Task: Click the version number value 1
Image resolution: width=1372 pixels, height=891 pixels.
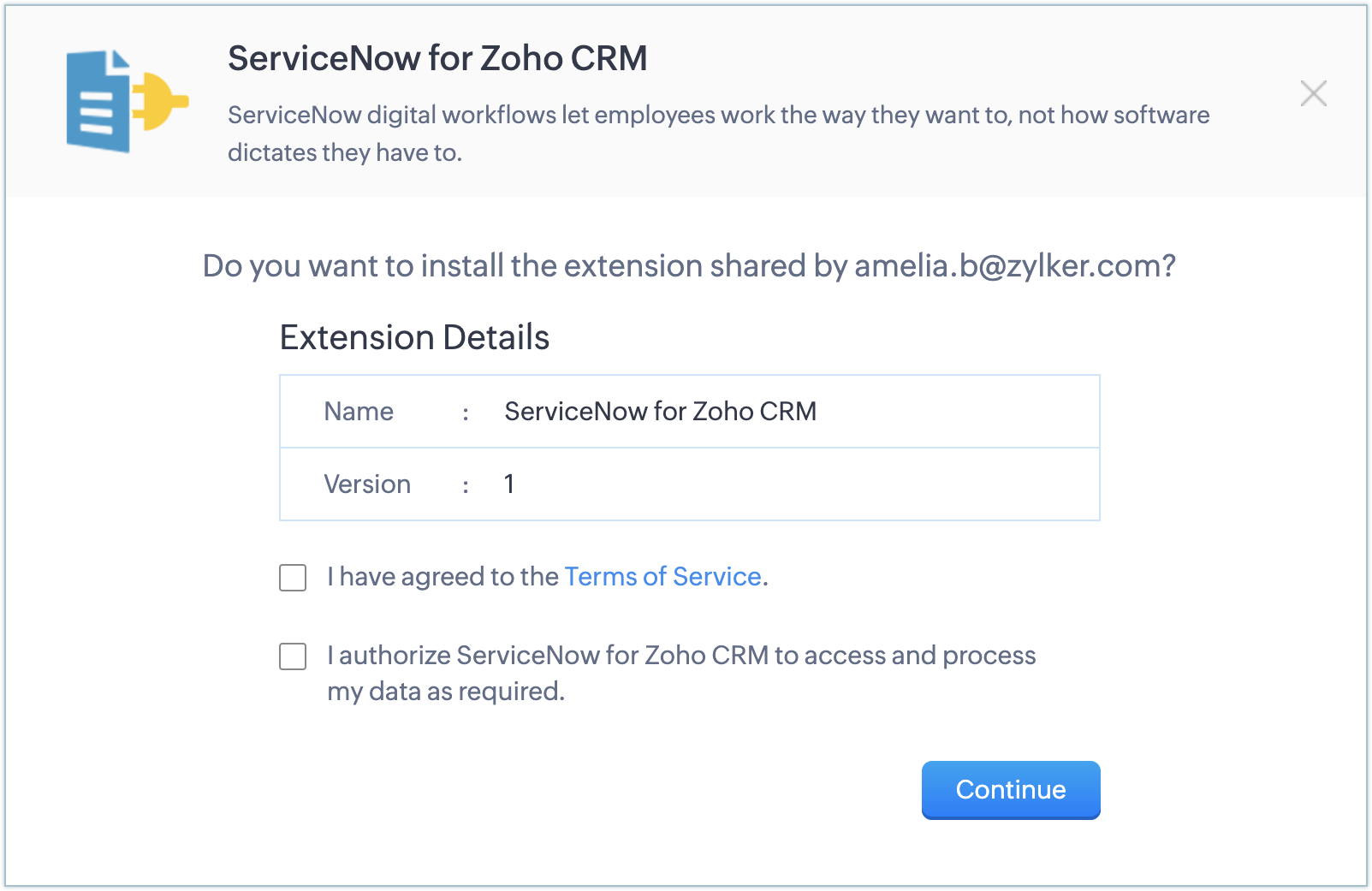Action: (x=509, y=484)
